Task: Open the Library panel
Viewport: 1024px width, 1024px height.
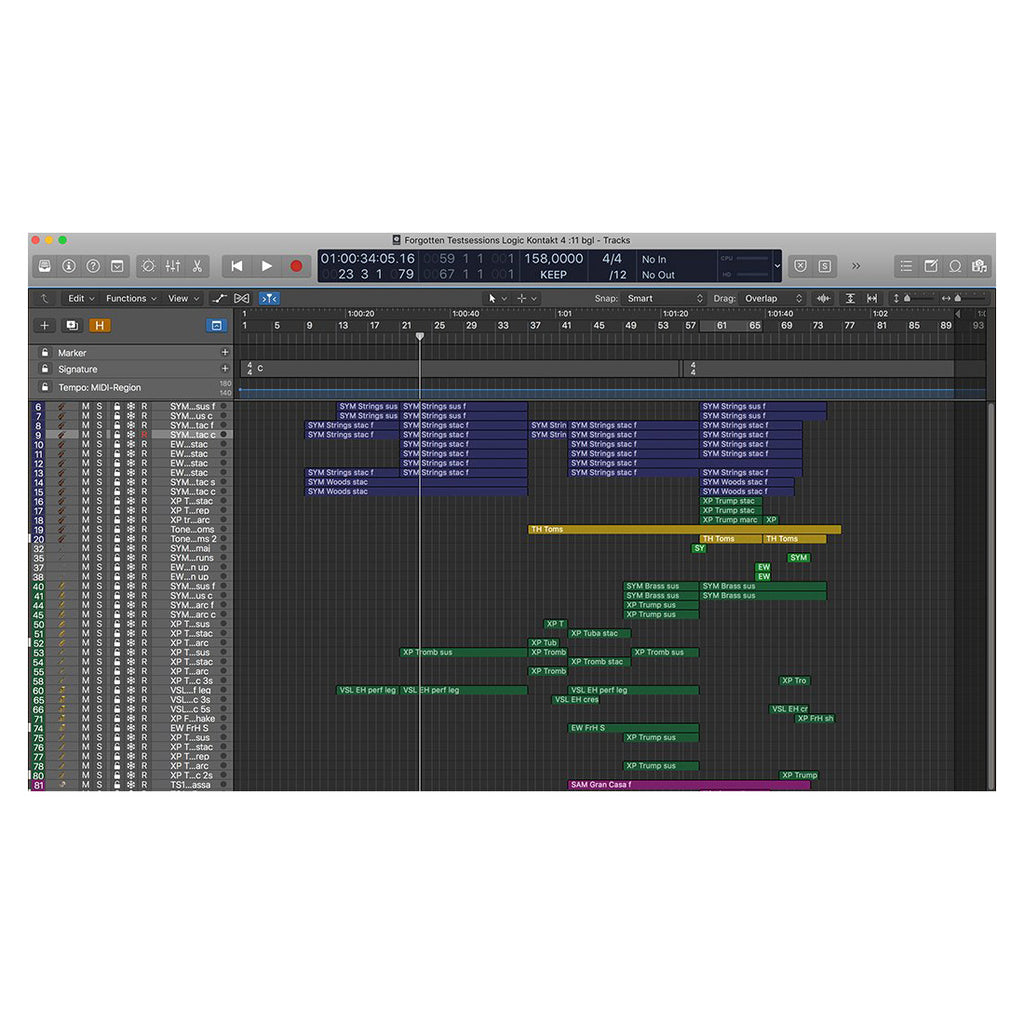Action: coord(44,266)
